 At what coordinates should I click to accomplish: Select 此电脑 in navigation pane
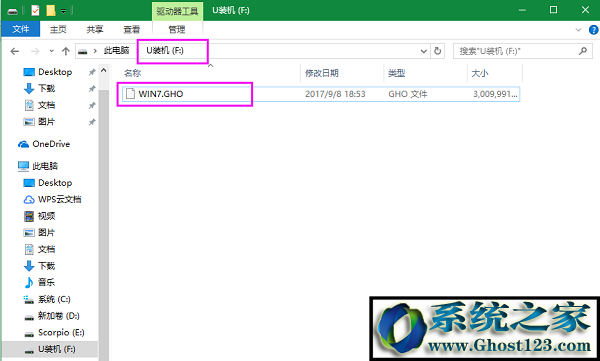[45, 166]
